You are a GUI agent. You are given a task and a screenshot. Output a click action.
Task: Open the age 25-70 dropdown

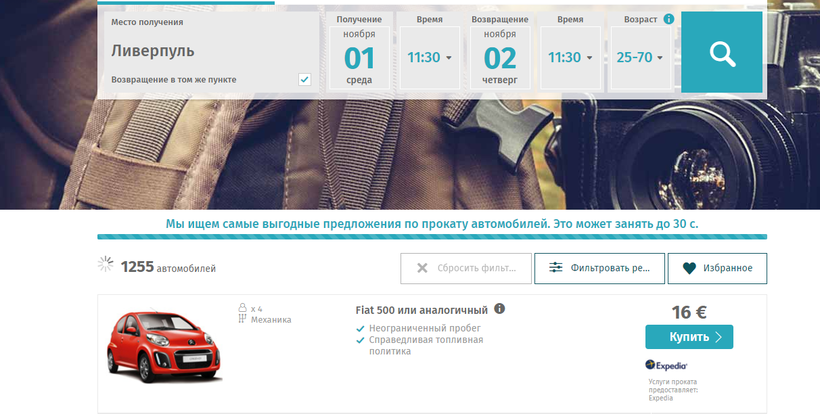[x=640, y=58]
